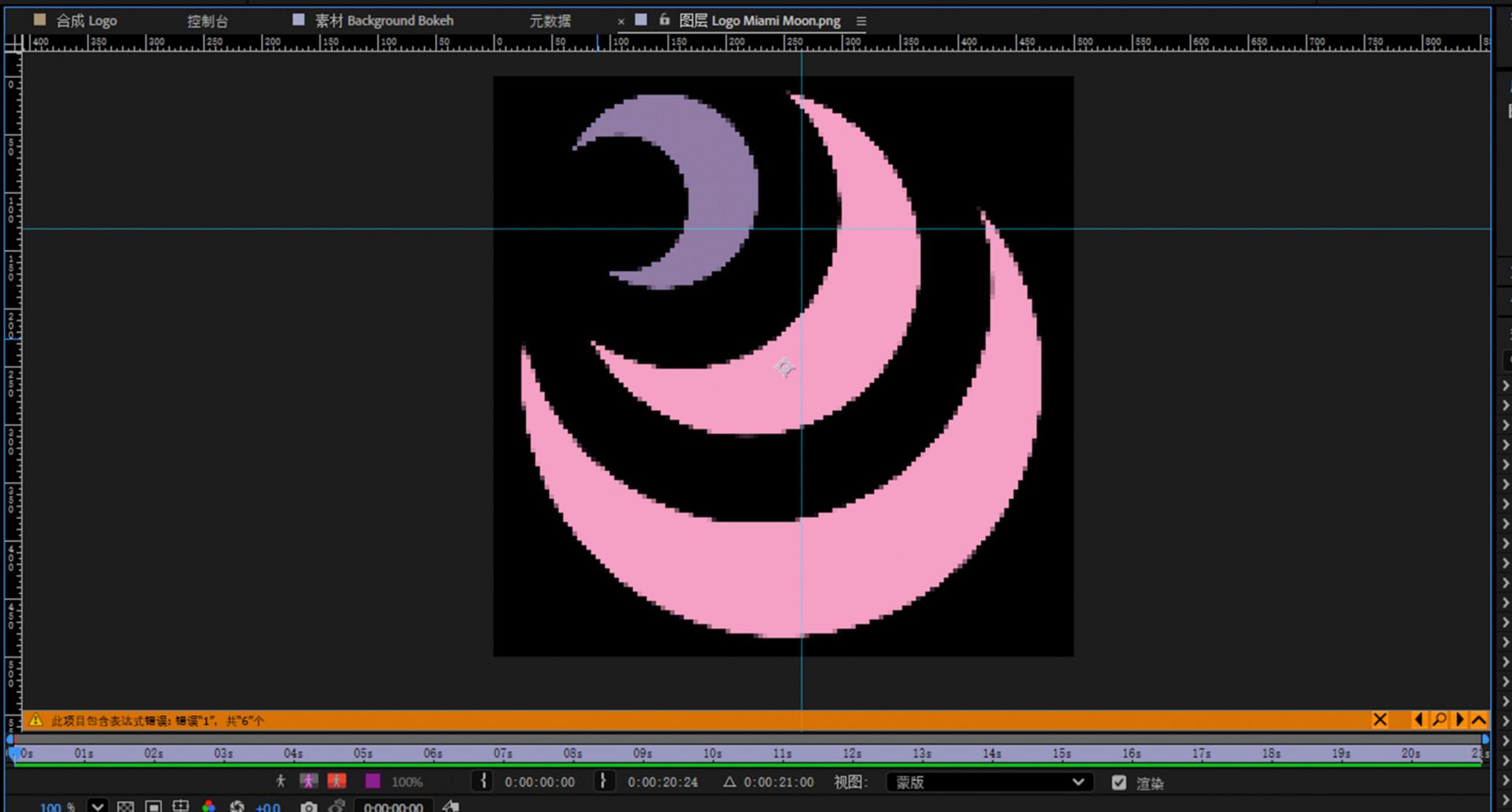Open the layer panel hamburger menu
Viewport: 1512px width, 812px height.
861,21
